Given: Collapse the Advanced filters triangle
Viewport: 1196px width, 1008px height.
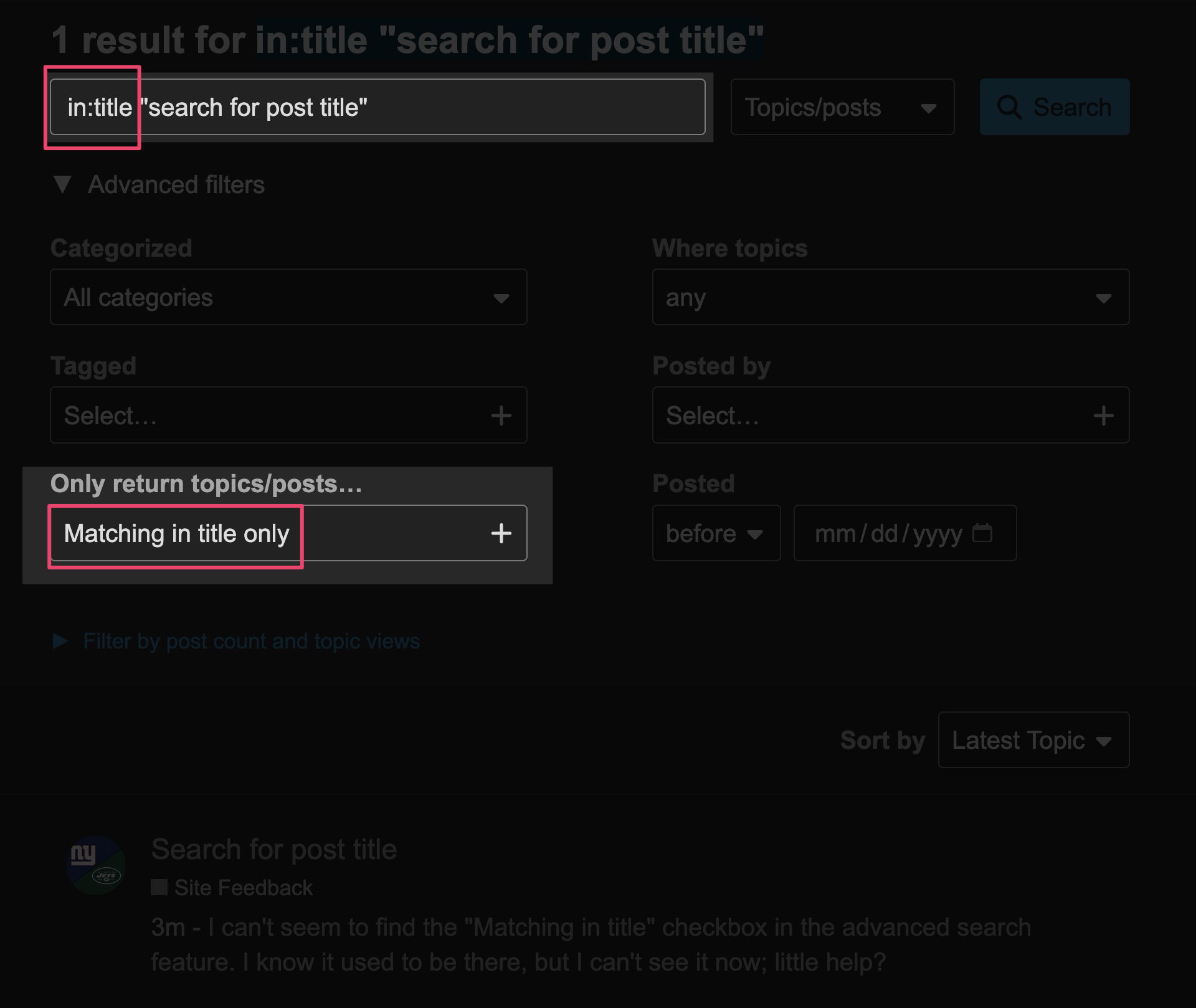Looking at the screenshot, I should (x=62, y=184).
